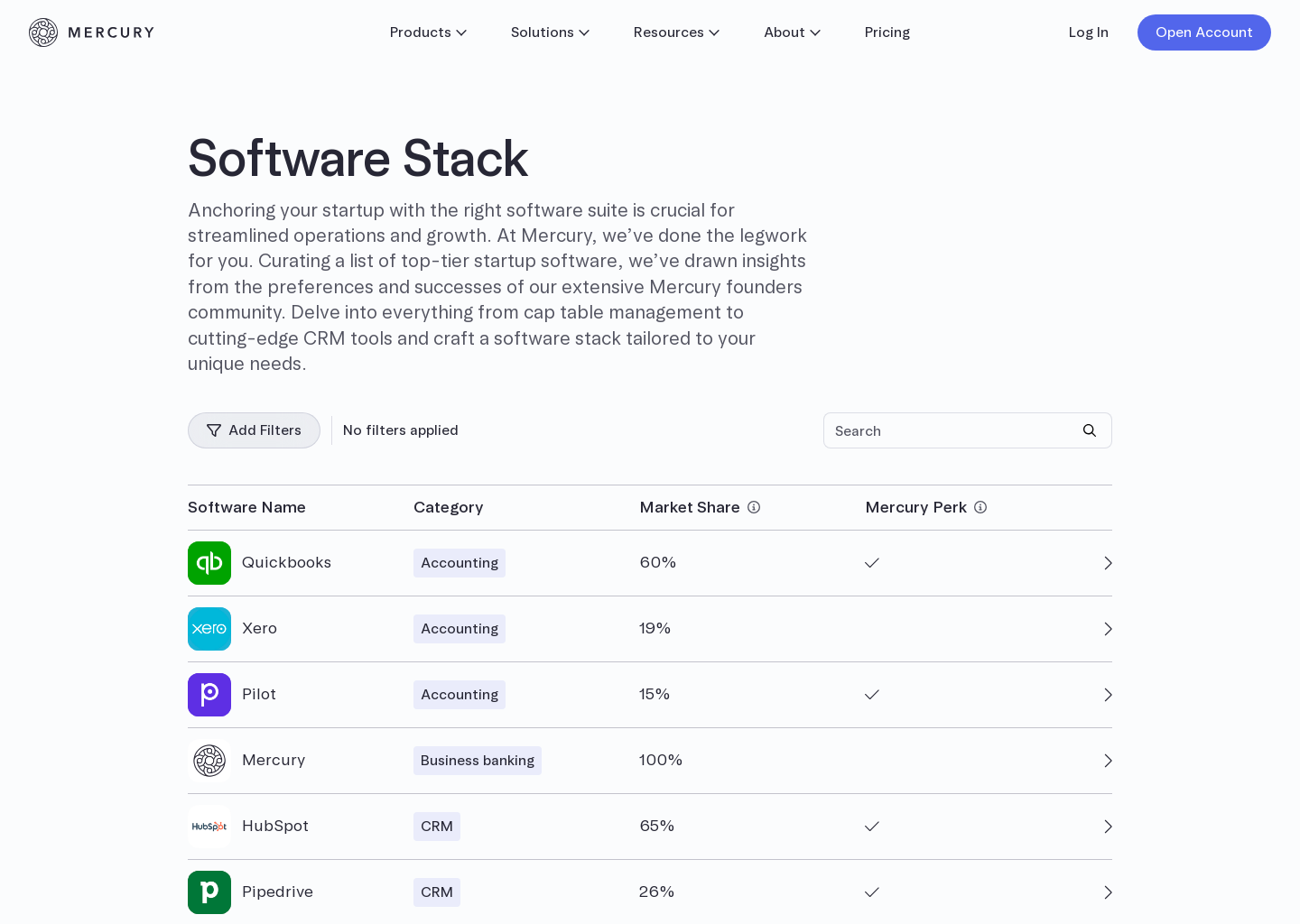The width and height of the screenshot is (1300, 924).
Task: Select the Pricing menu item
Action: tap(887, 32)
